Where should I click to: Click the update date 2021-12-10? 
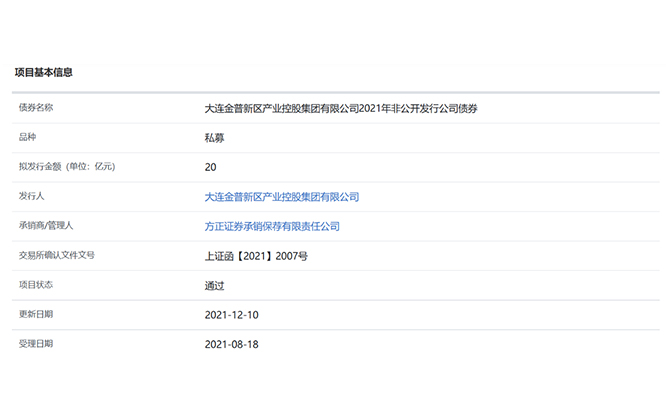tap(230, 315)
